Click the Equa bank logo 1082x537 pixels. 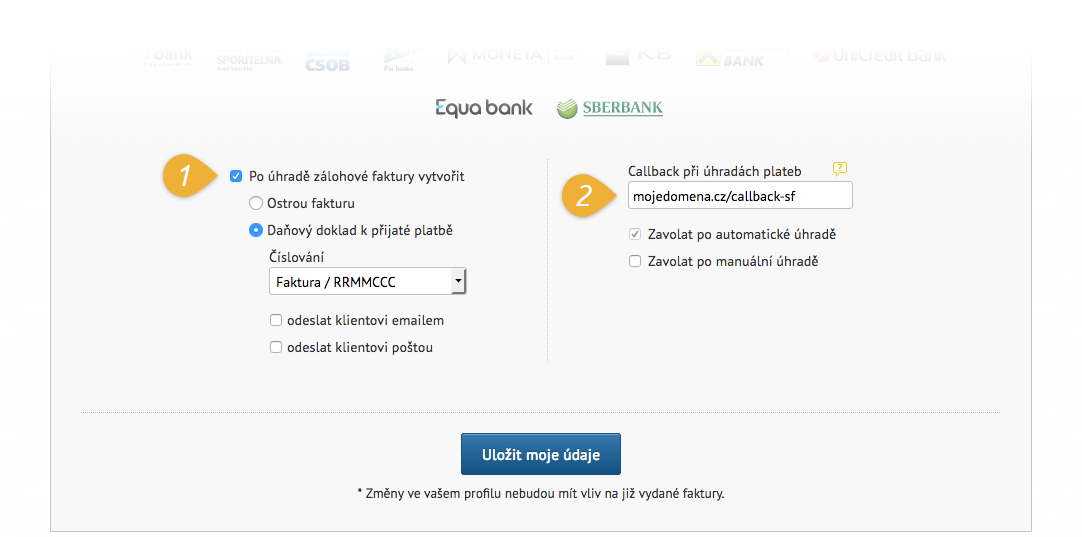tap(484, 108)
